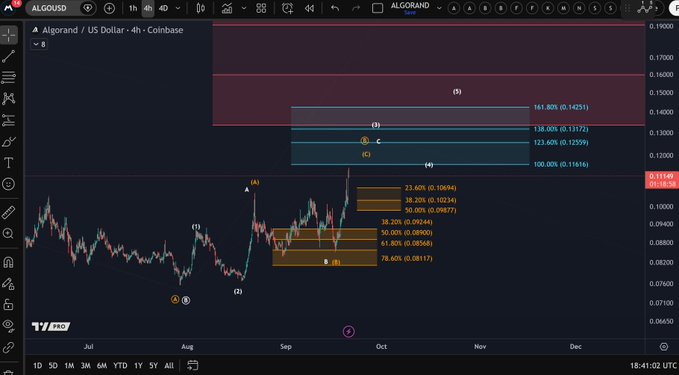Image resolution: width=679 pixels, height=375 pixels.
Task: Set the range to 6M
Action: [102, 365]
